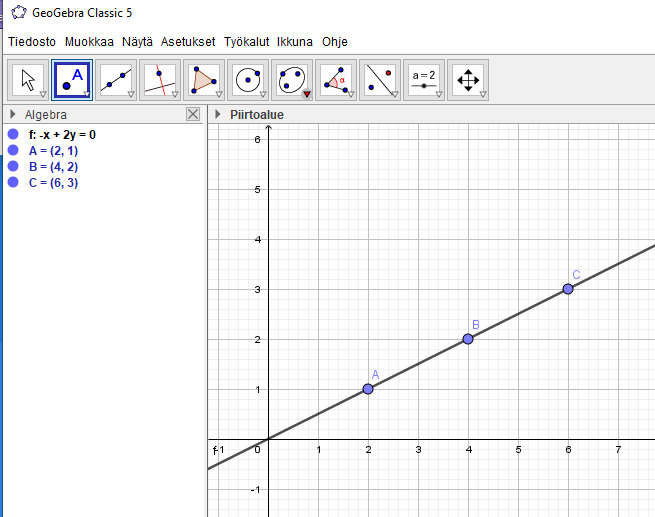Select the Point tool
Screen dimensions: 655x517
tap(73, 79)
